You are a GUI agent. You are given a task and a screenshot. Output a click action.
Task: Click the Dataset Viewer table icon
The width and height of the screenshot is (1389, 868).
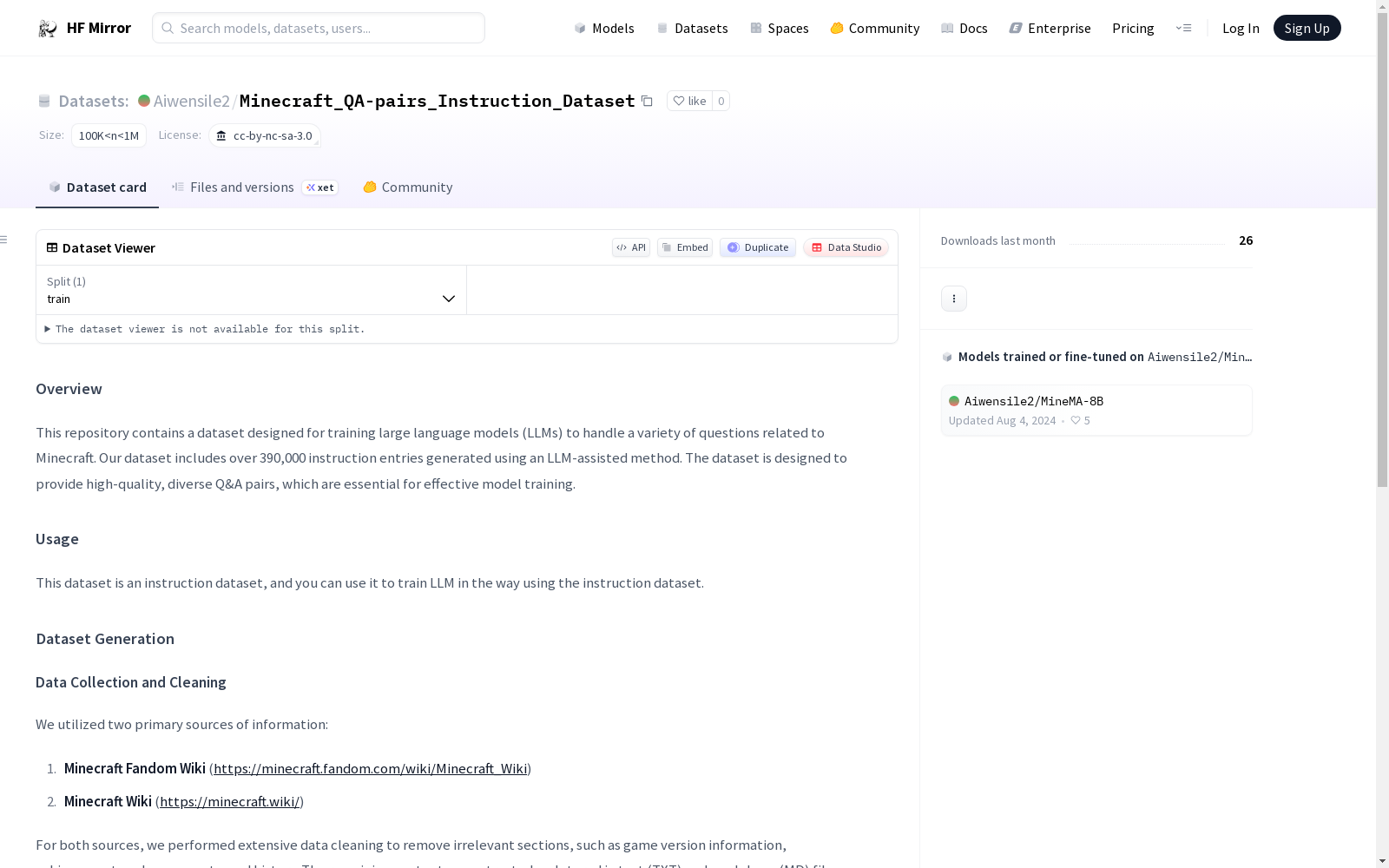pos(52,247)
